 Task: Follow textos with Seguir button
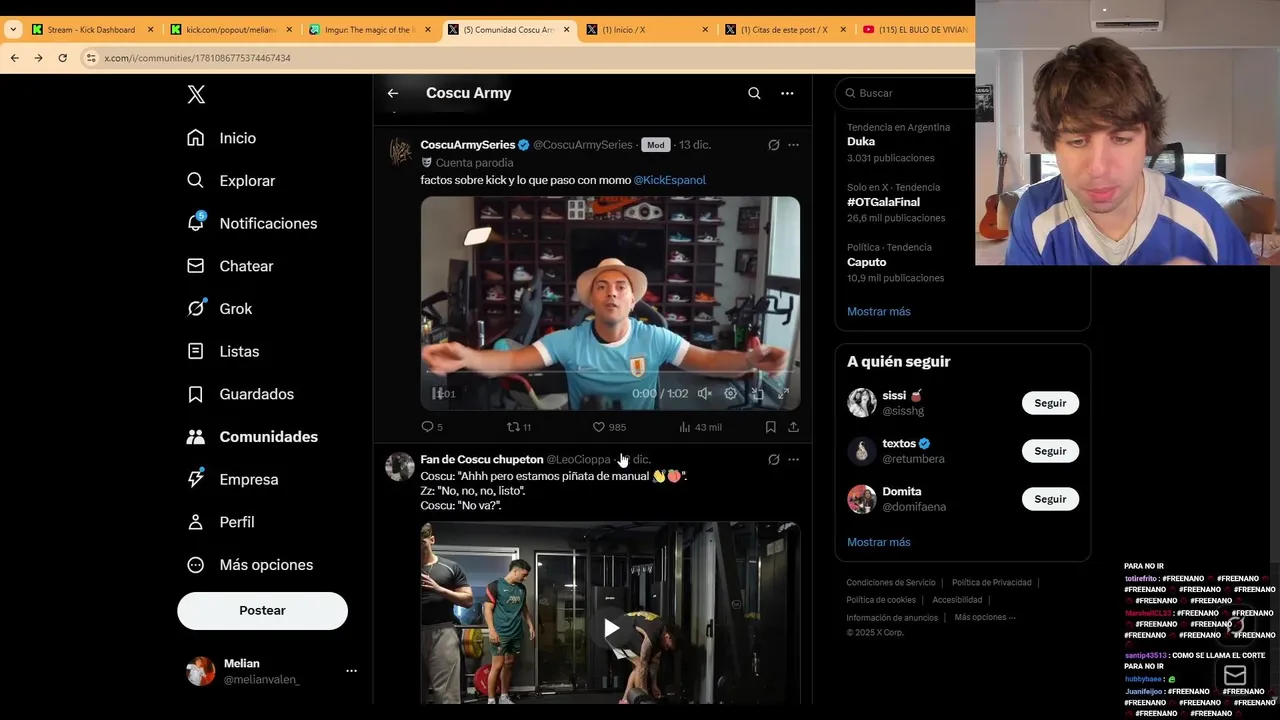[x=1050, y=451]
